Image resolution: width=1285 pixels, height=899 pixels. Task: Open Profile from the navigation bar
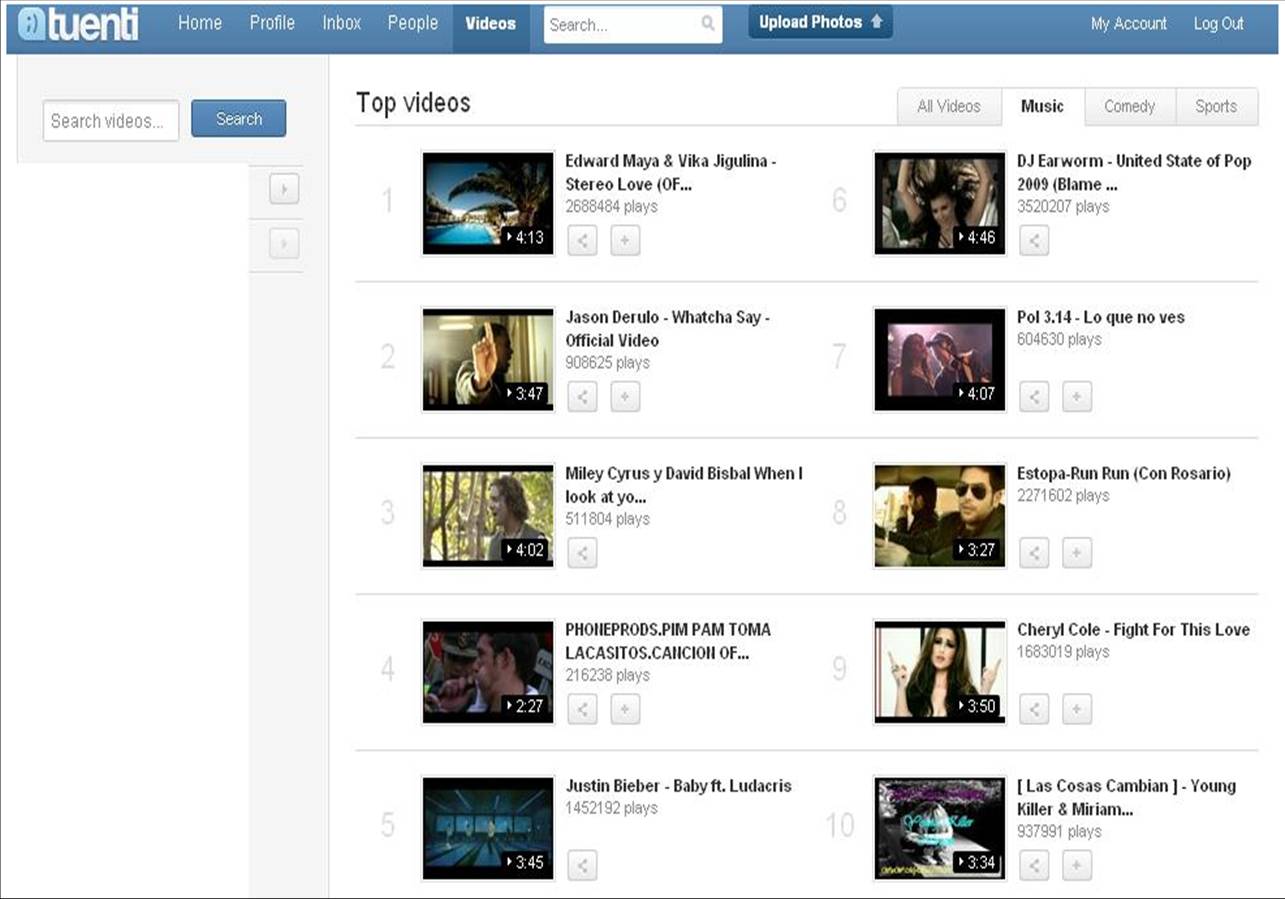pos(272,23)
